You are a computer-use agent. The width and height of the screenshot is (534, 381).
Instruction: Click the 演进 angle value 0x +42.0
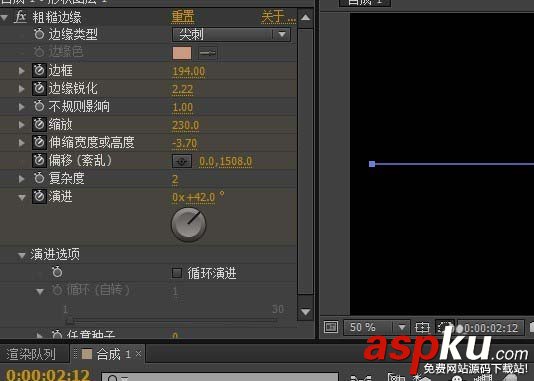(x=193, y=197)
